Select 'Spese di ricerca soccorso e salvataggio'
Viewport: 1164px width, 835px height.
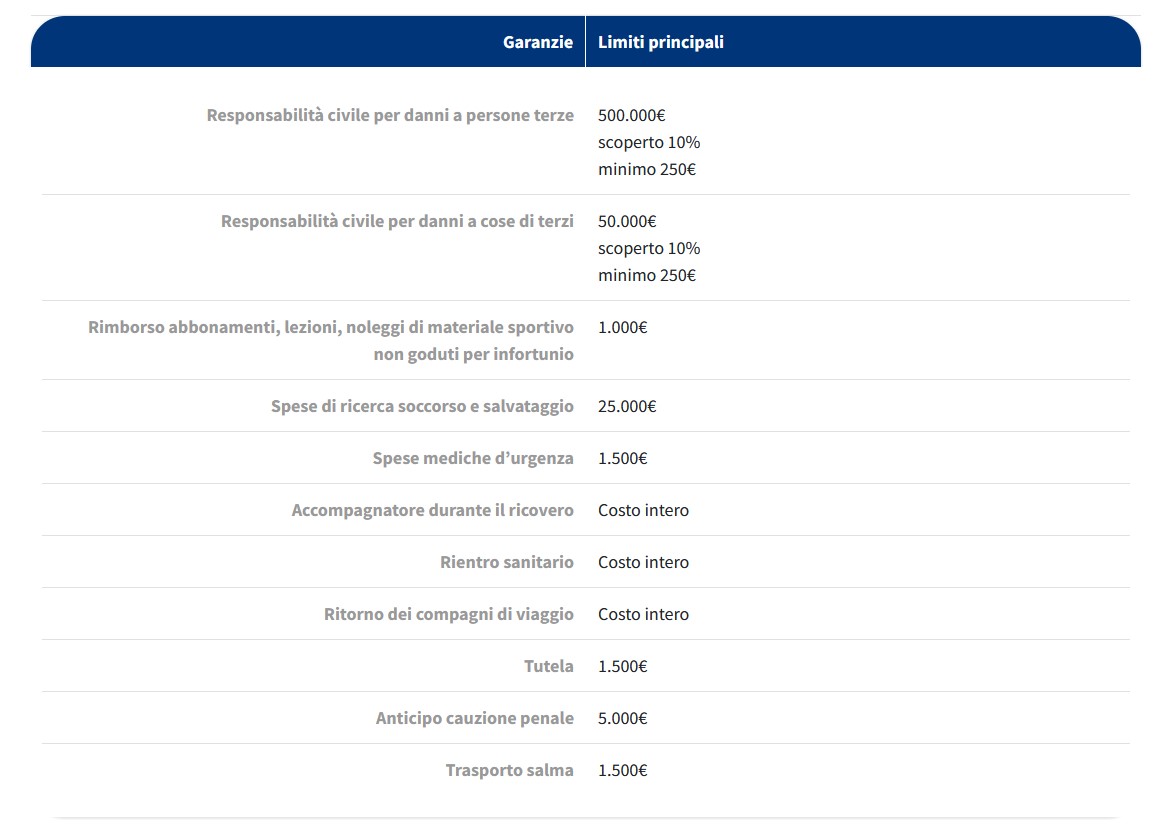click(x=422, y=406)
